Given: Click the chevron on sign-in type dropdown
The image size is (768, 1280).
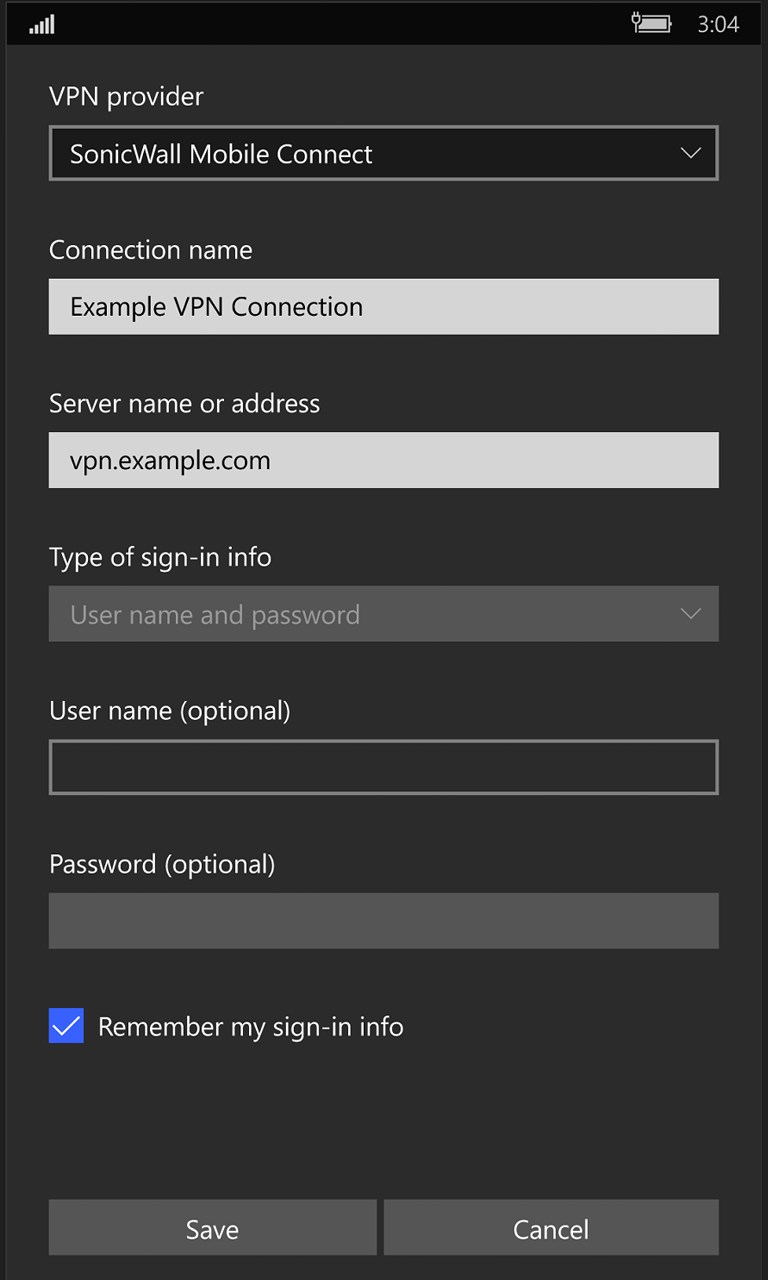Looking at the screenshot, I should pyautogui.click(x=690, y=613).
